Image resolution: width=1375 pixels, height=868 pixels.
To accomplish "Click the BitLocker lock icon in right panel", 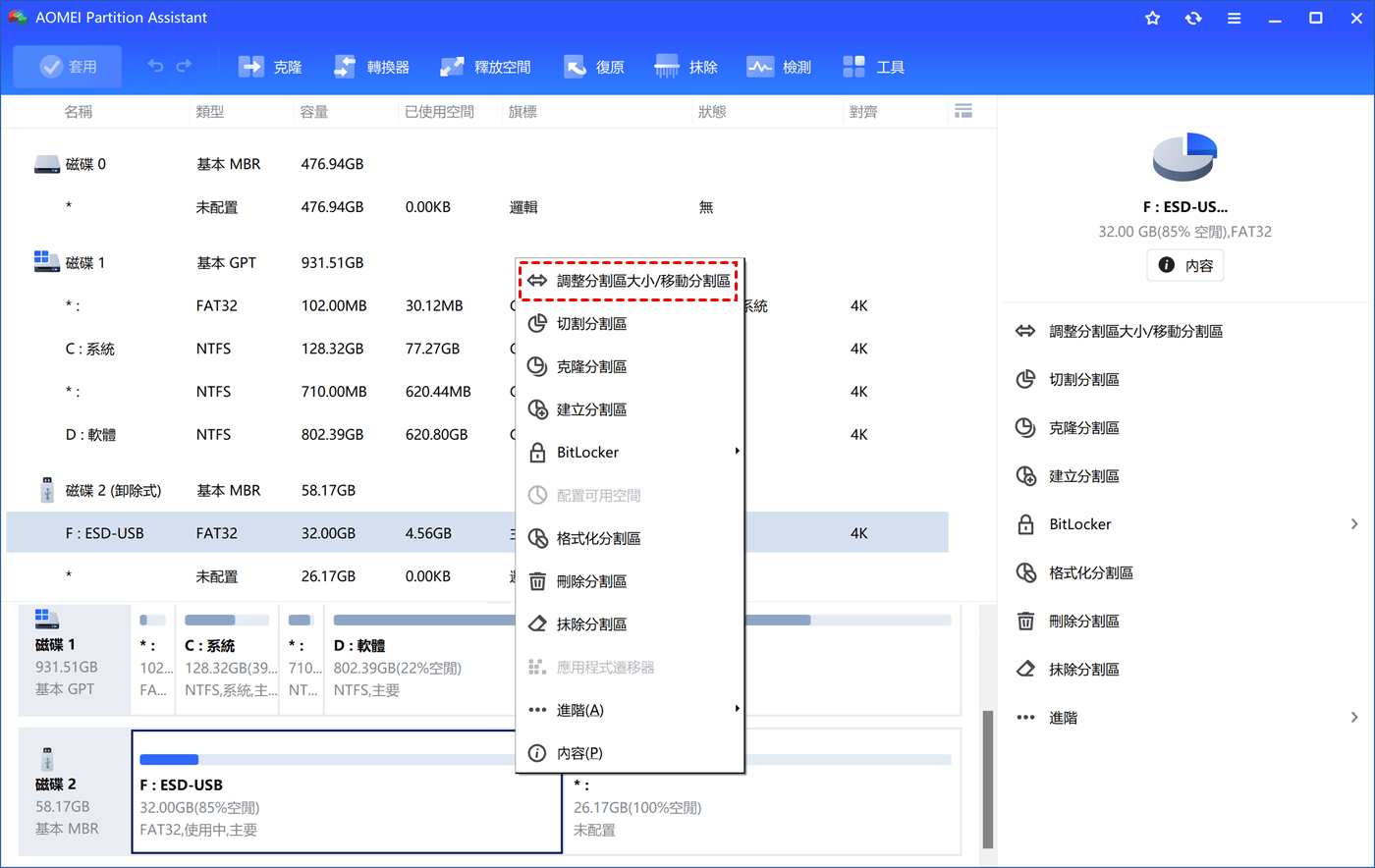I will (1025, 524).
